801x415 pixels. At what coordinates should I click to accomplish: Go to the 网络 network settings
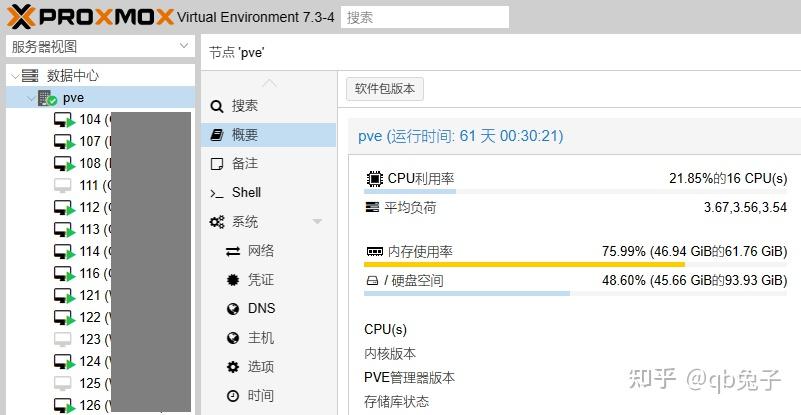[x=260, y=251]
